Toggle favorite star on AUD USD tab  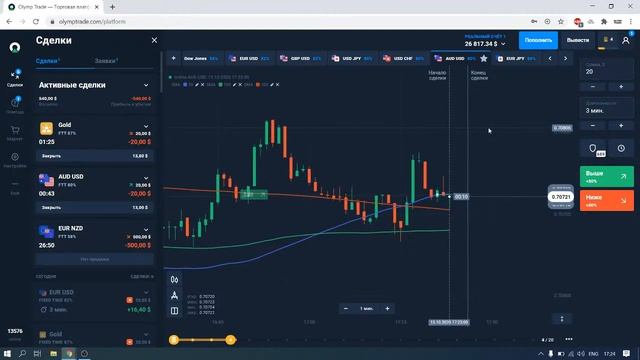coord(484,58)
